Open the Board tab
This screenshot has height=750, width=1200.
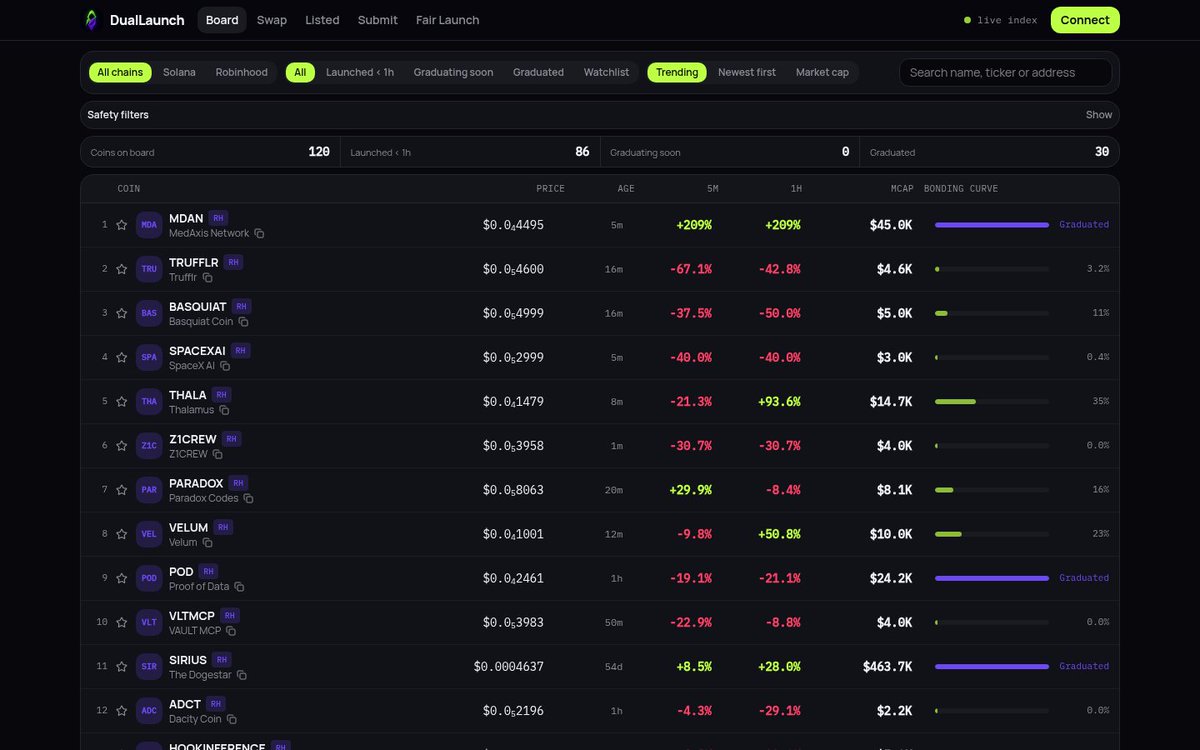222,20
